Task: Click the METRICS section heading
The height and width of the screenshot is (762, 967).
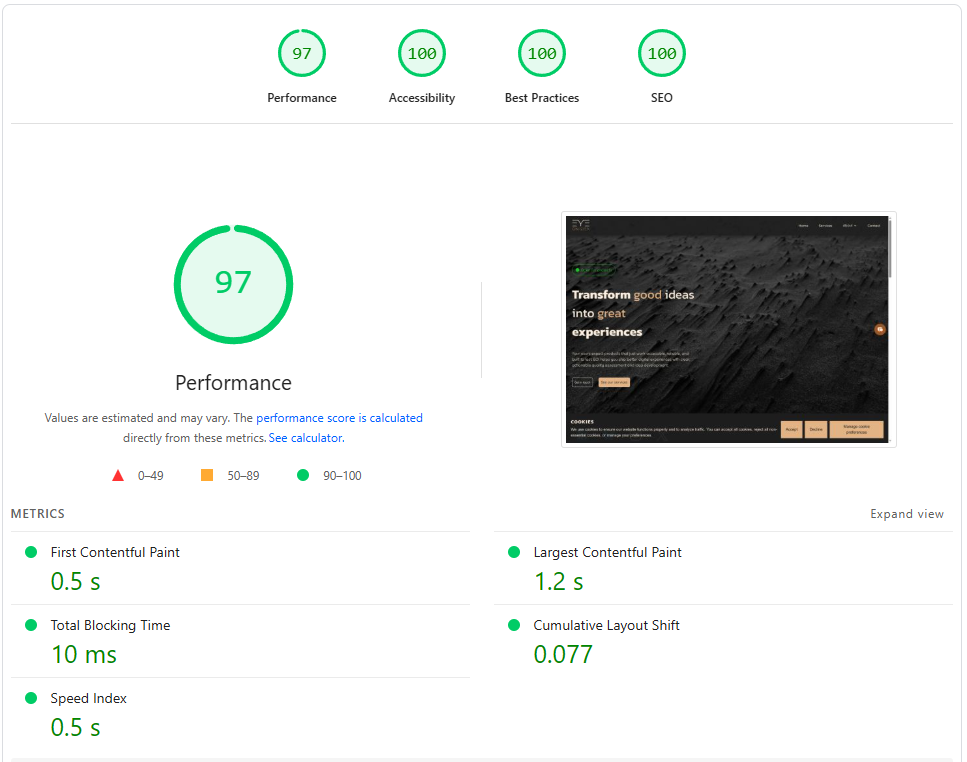Action: coord(38,514)
